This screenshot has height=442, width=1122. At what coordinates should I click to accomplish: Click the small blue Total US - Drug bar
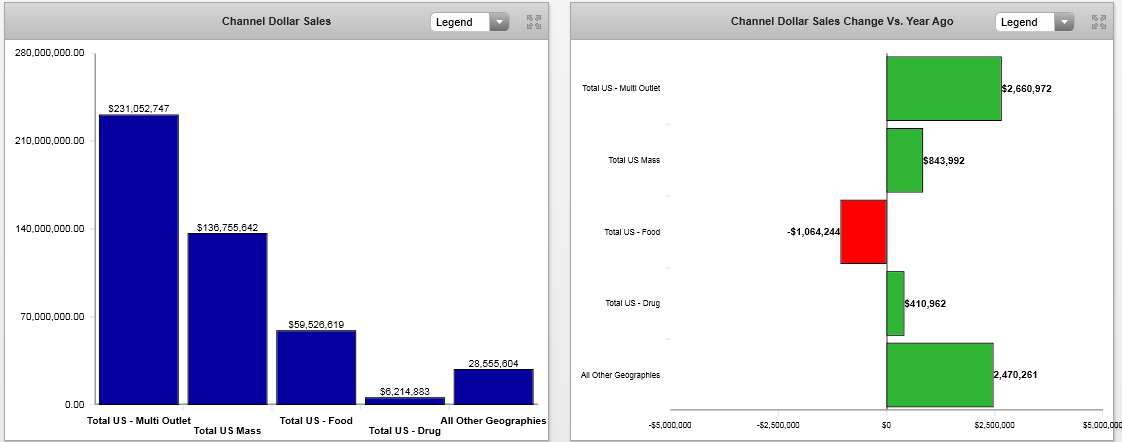pos(404,400)
